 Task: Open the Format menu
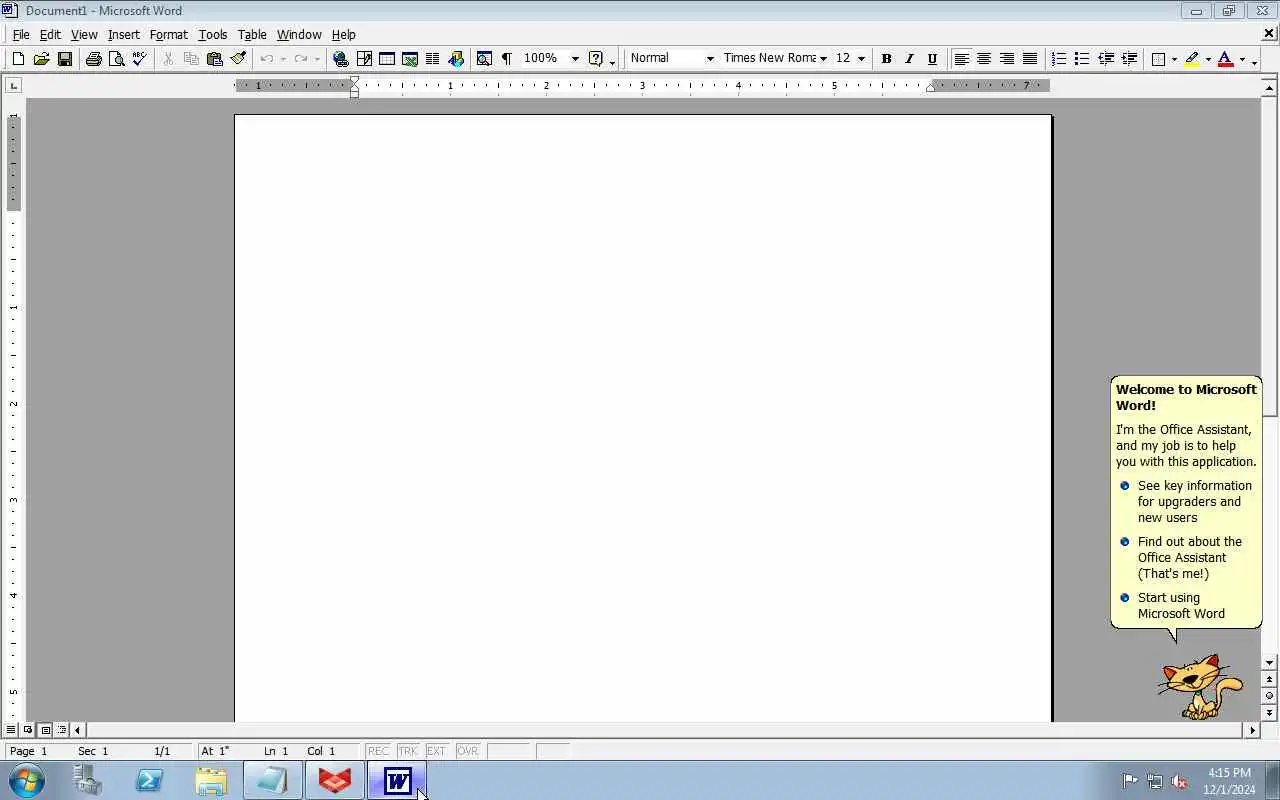pyautogui.click(x=168, y=34)
